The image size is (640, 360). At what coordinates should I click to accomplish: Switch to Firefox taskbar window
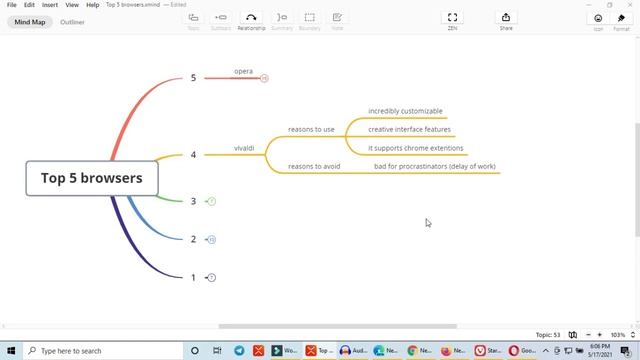pos(453,351)
